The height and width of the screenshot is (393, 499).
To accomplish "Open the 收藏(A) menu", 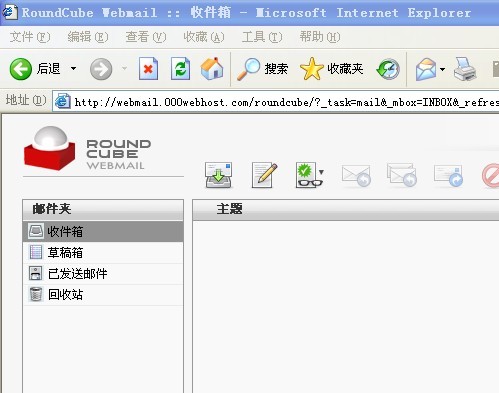I will [x=204, y=37].
